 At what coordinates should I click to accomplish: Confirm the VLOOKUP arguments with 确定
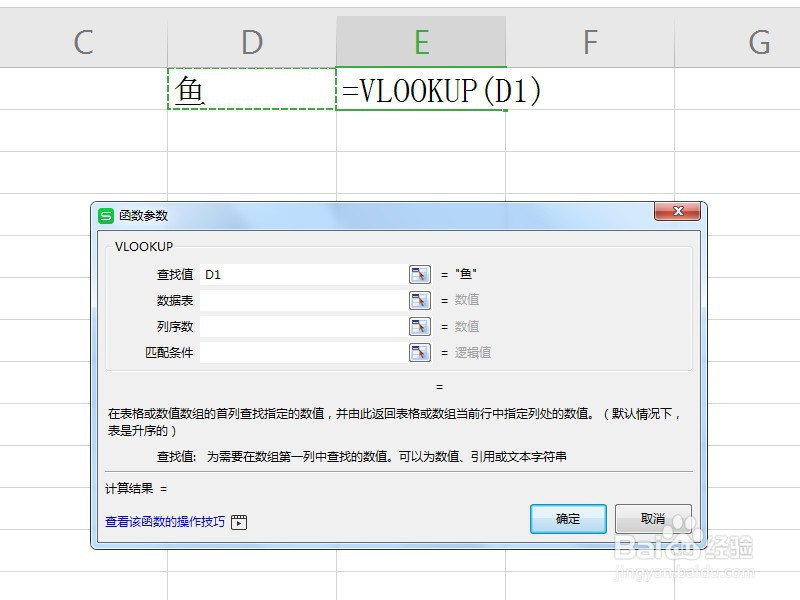click(x=567, y=519)
